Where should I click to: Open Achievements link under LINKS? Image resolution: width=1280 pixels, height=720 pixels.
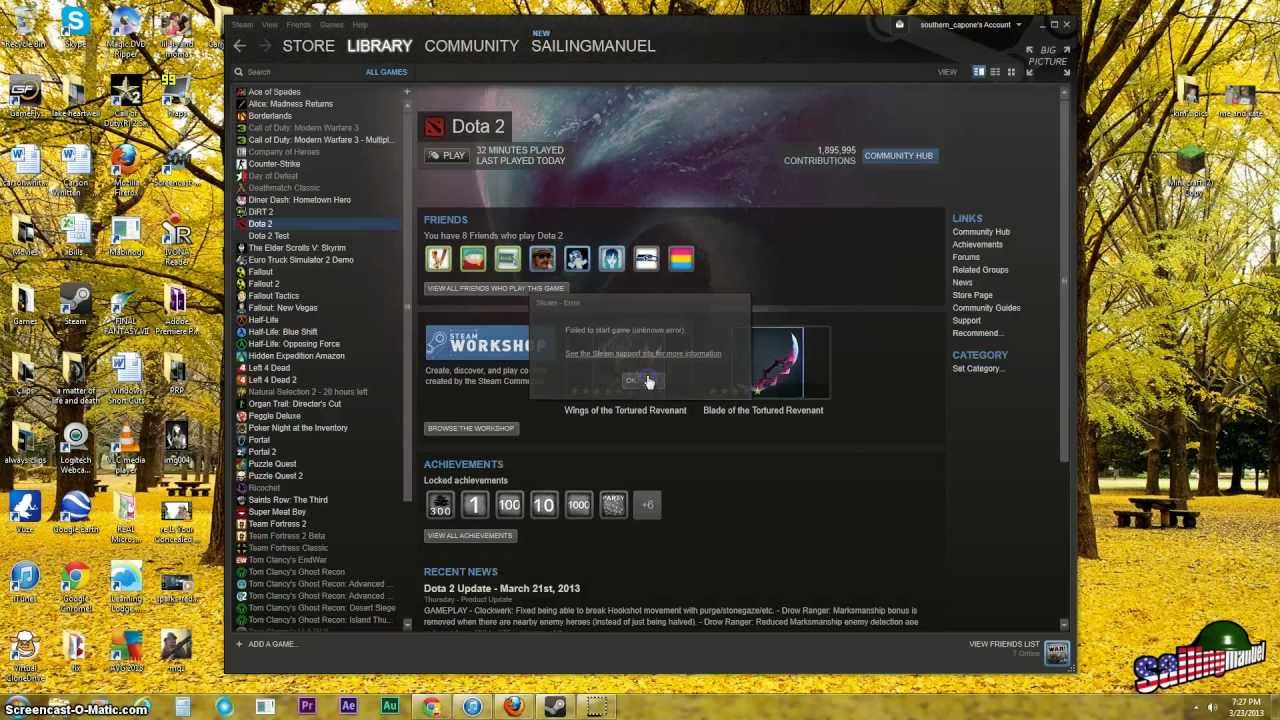(x=977, y=245)
